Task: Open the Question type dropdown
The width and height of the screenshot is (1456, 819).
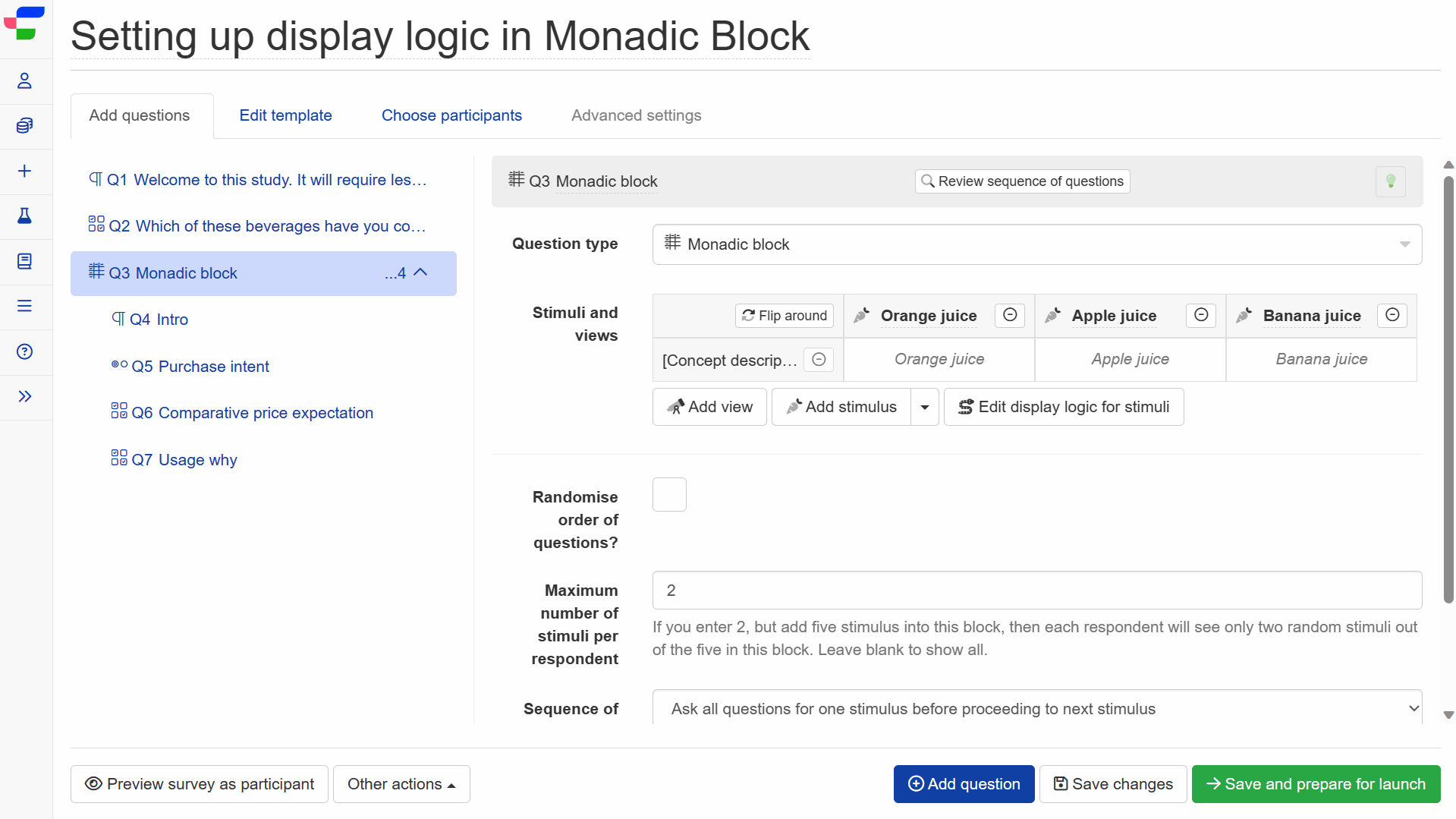Action: coord(1036,244)
